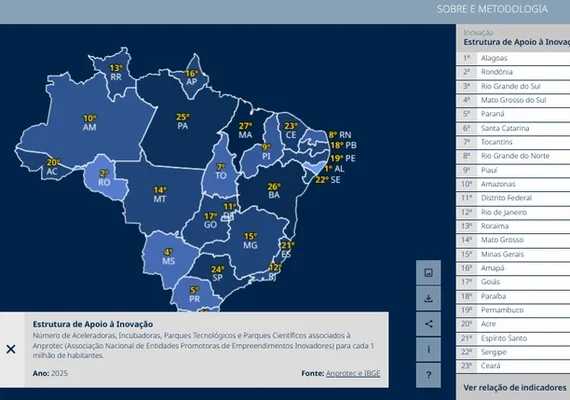
Task: Select Paraíba ranking row
Action: [513, 296]
